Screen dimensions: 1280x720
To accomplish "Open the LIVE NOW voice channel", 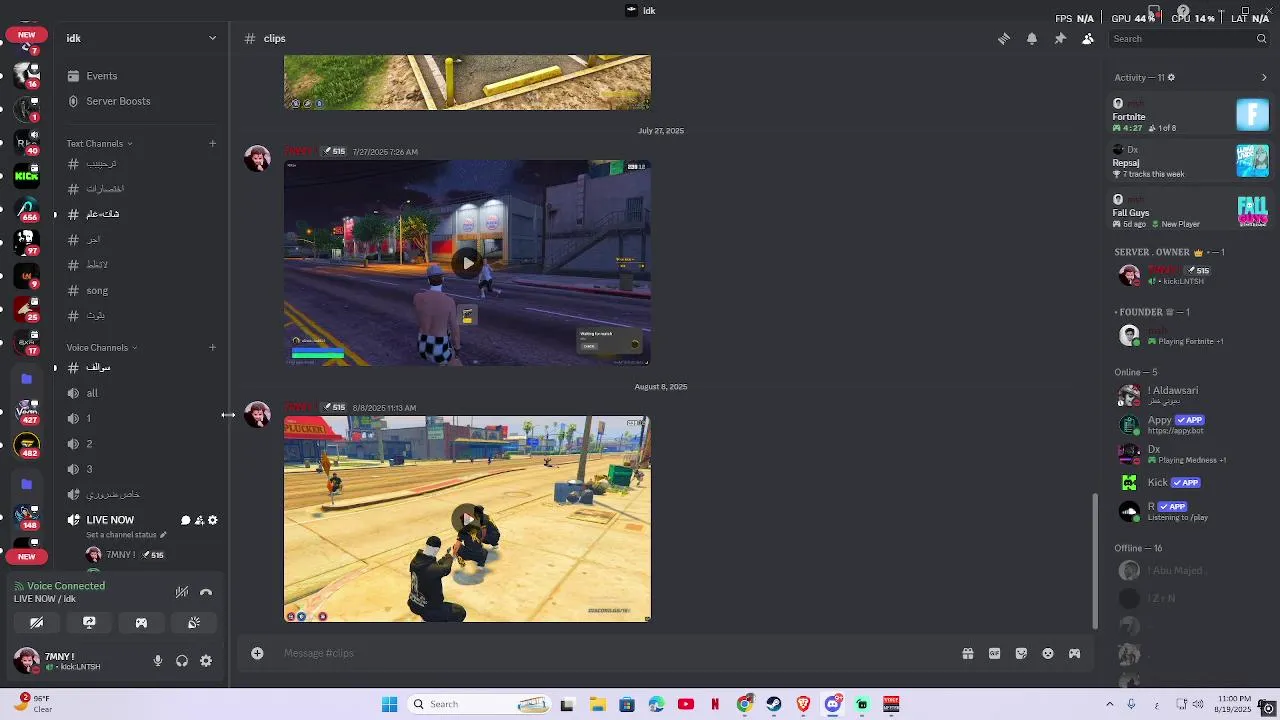I will [x=110, y=520].
